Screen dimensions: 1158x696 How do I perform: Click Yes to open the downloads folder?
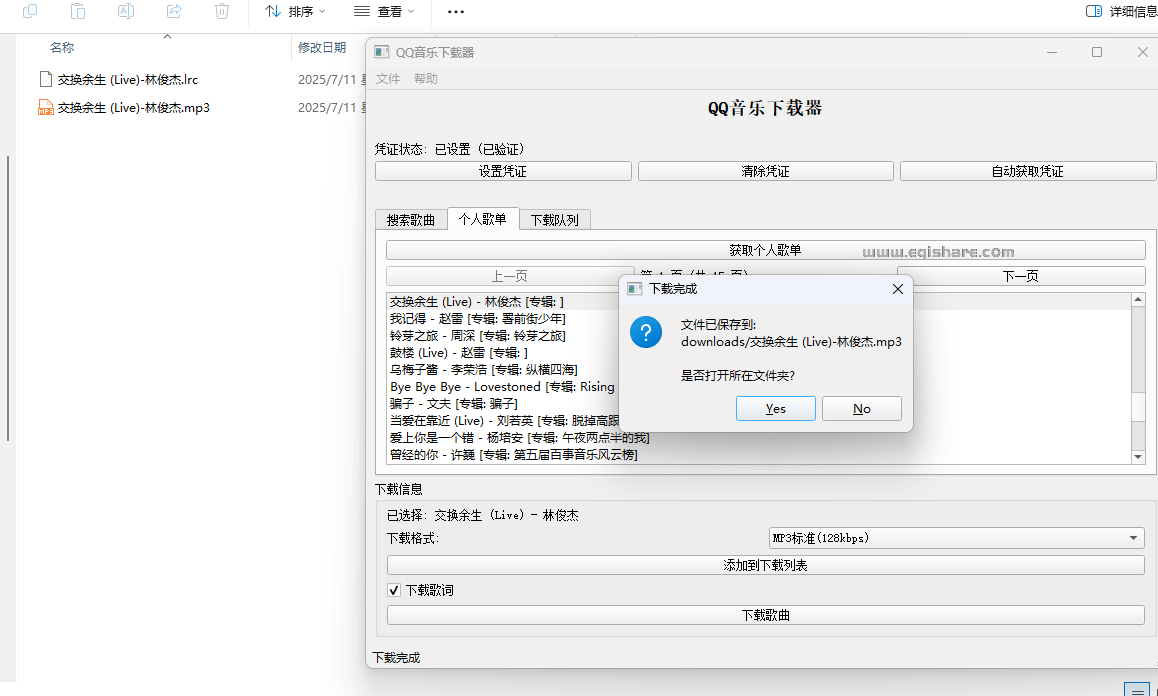tap(775, 408)
